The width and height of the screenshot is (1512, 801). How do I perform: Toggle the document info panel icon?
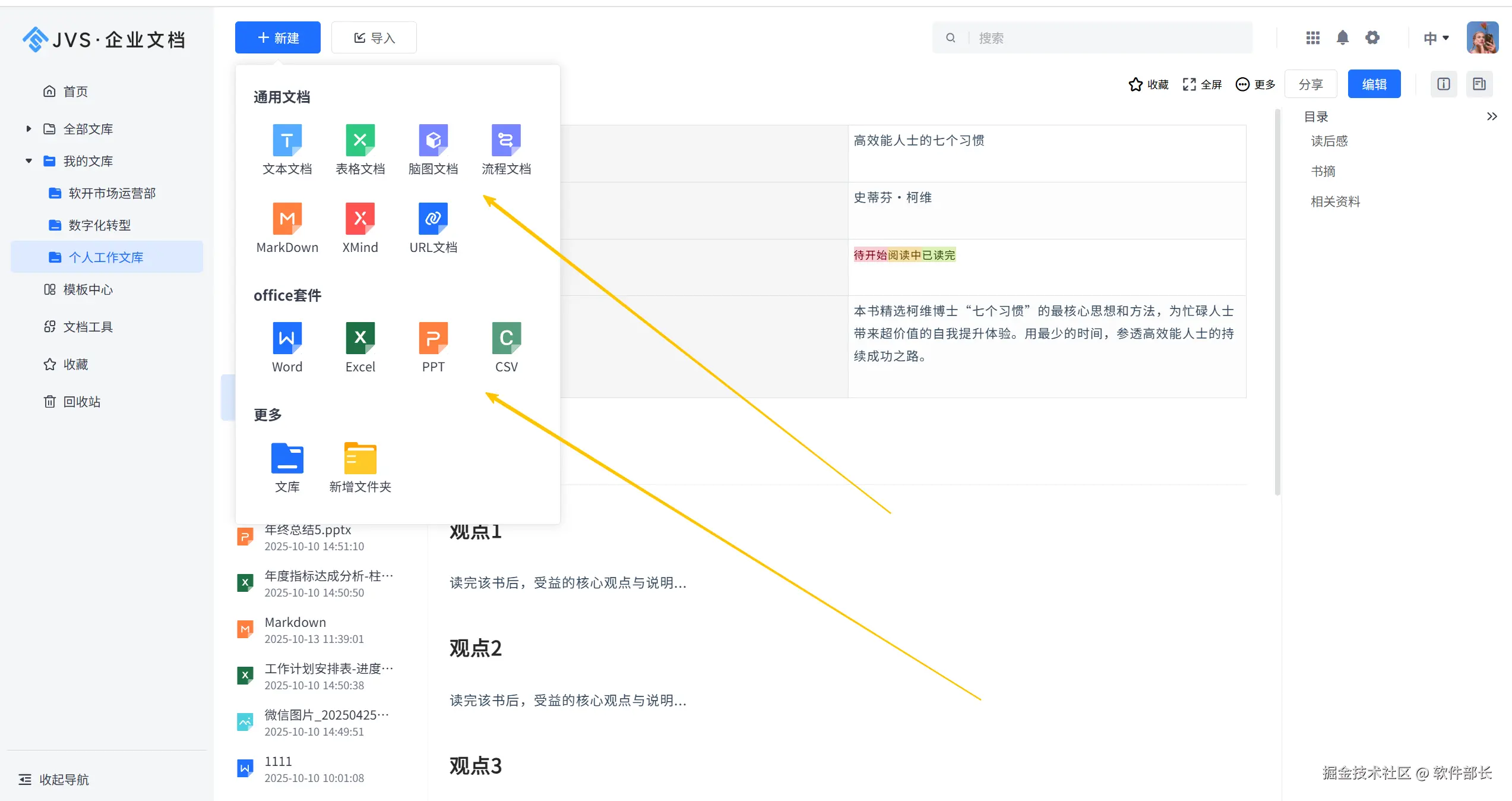click(1443, 84)
